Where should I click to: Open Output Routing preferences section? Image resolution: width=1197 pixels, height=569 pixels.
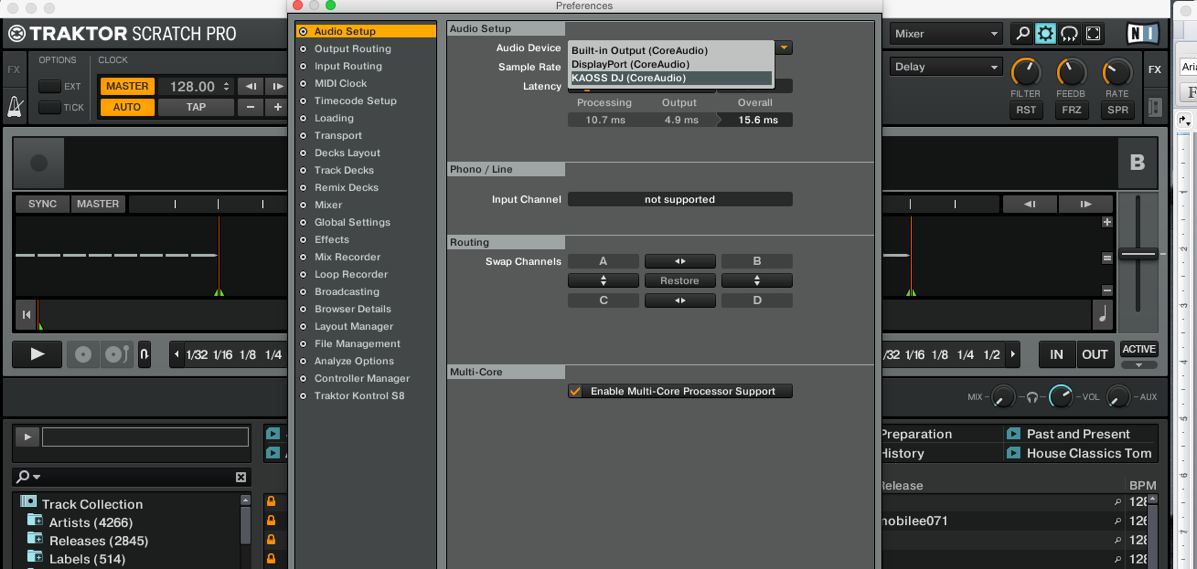[352, 49]
